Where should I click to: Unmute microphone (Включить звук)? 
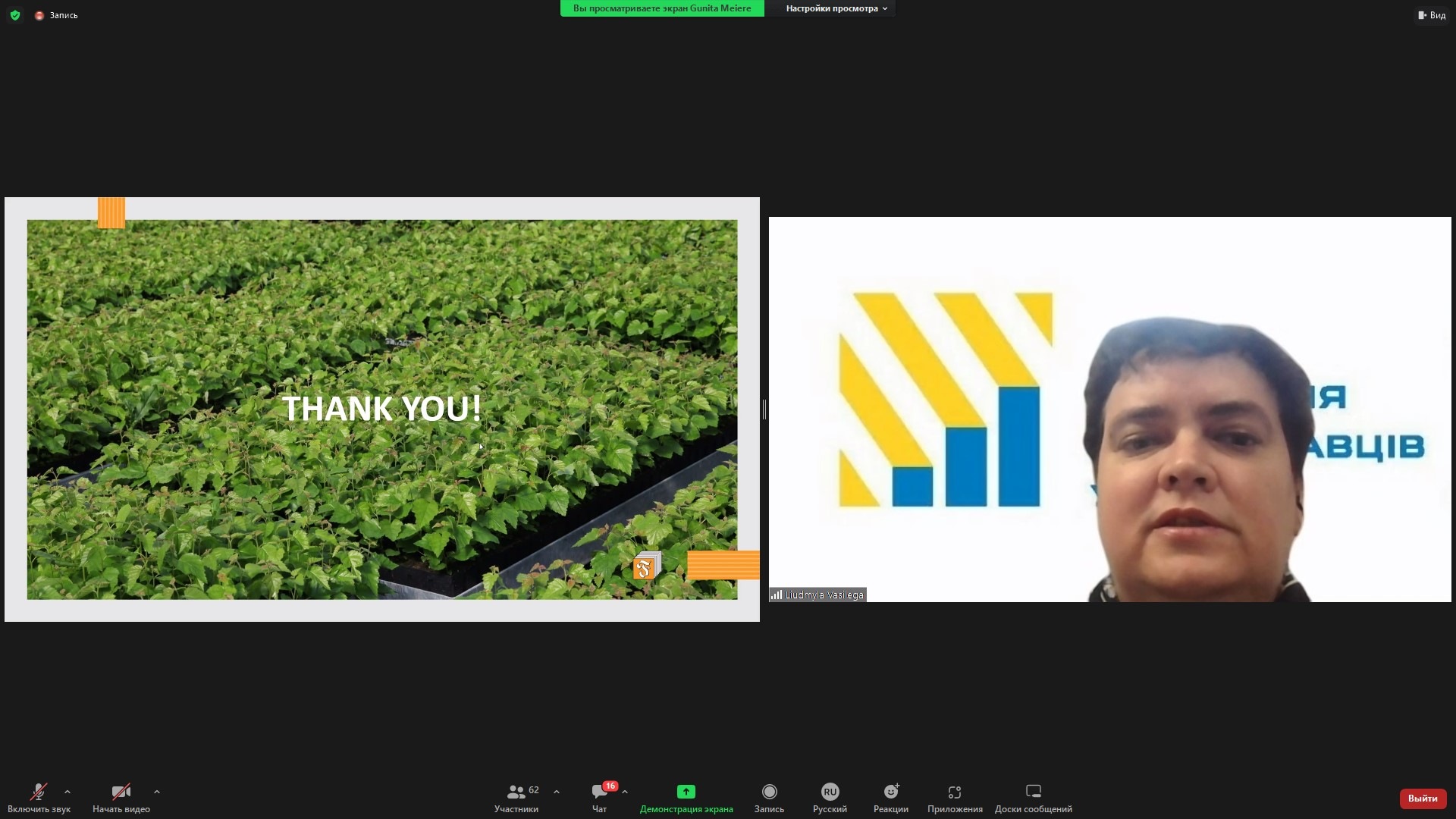click(x=38, y=792)
